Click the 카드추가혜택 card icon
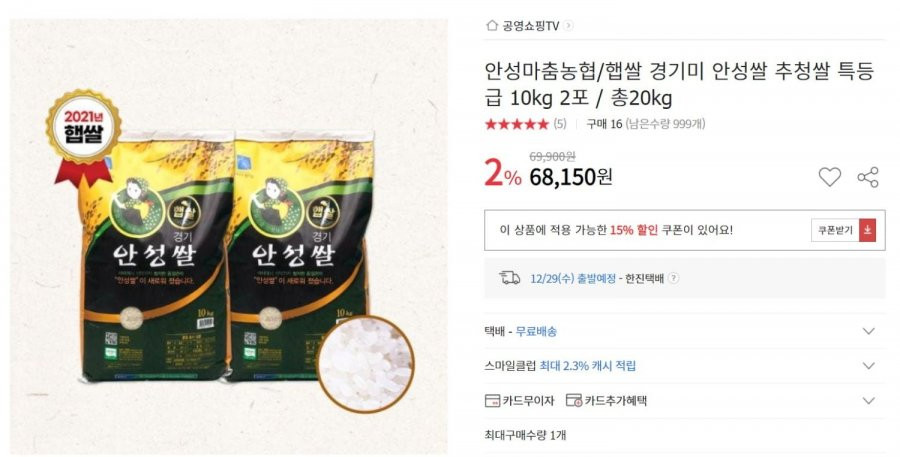 574,401
